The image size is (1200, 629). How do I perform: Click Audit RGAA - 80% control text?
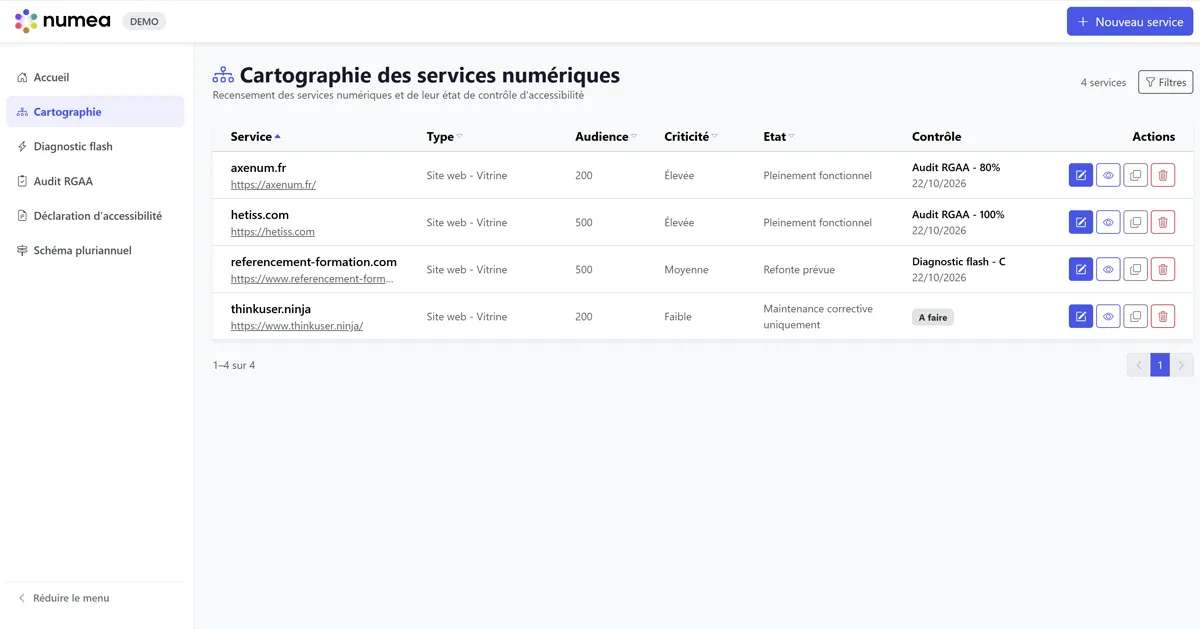point(956,167)
